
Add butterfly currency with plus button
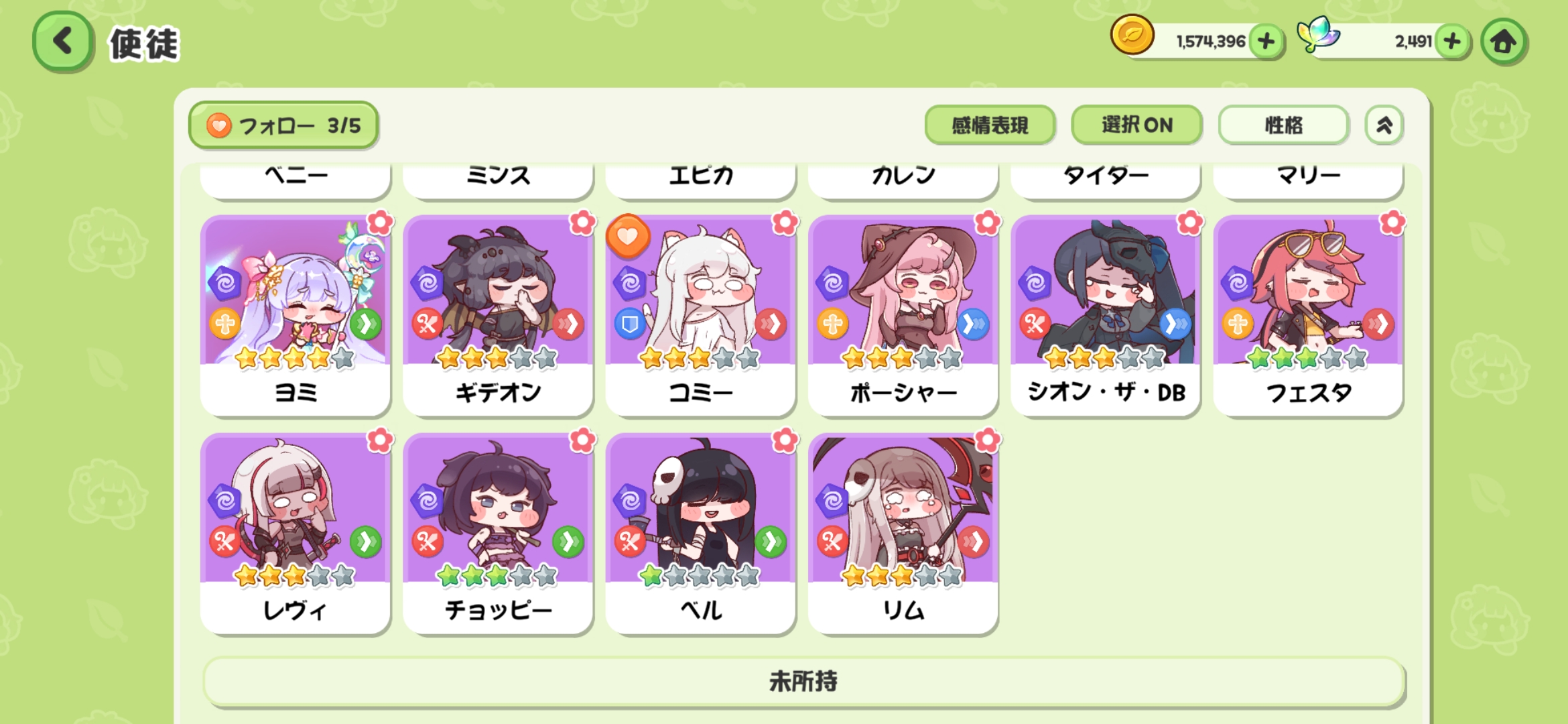(1452, 42)
